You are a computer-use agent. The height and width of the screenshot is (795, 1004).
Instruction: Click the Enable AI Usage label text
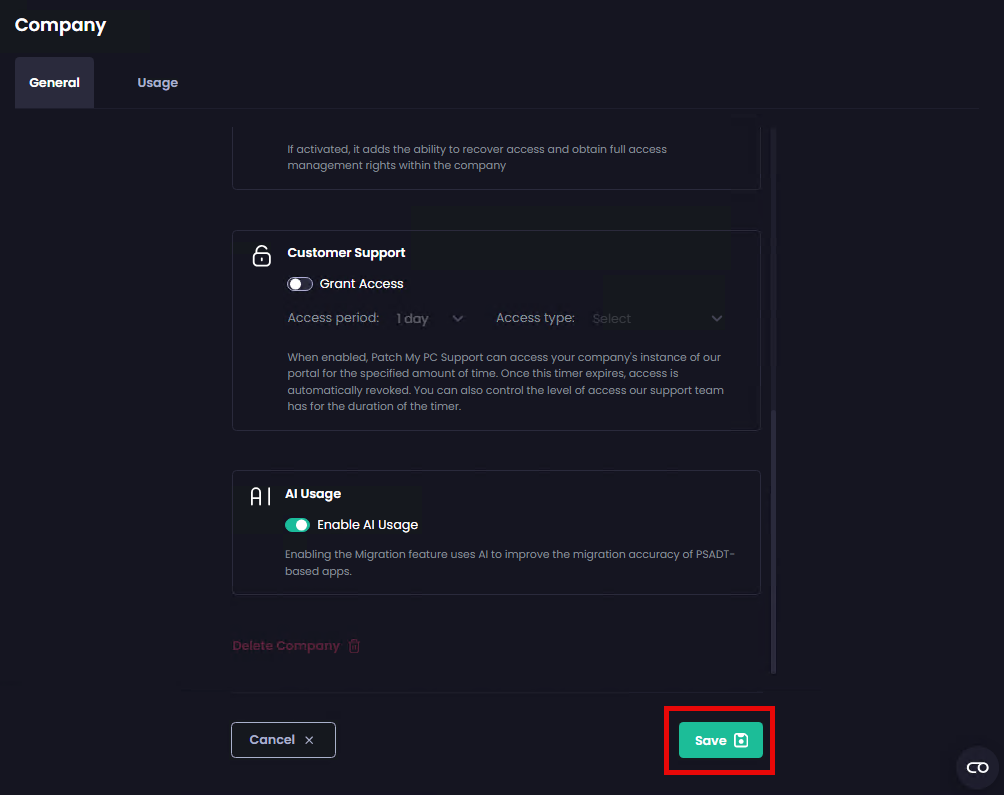click(x=367, y=525)
